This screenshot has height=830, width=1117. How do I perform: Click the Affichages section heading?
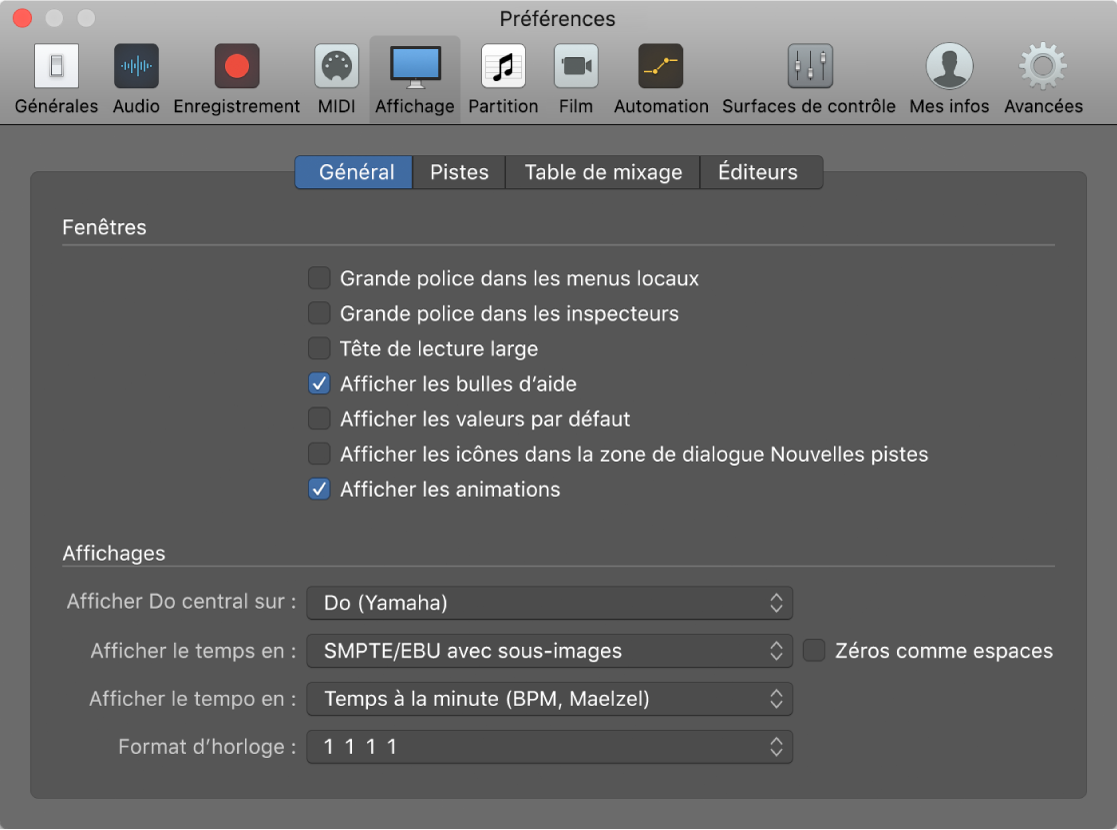point(114,554)
